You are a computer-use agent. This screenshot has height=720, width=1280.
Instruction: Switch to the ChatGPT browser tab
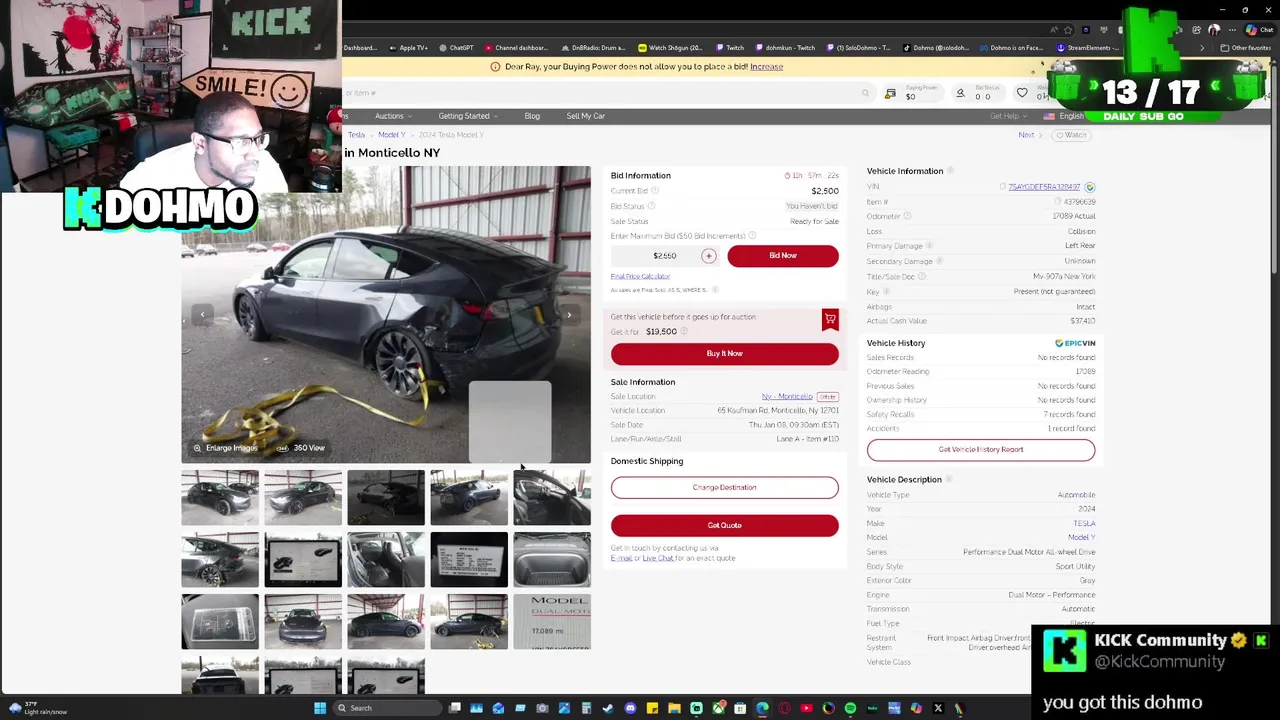tap(457, 48)
